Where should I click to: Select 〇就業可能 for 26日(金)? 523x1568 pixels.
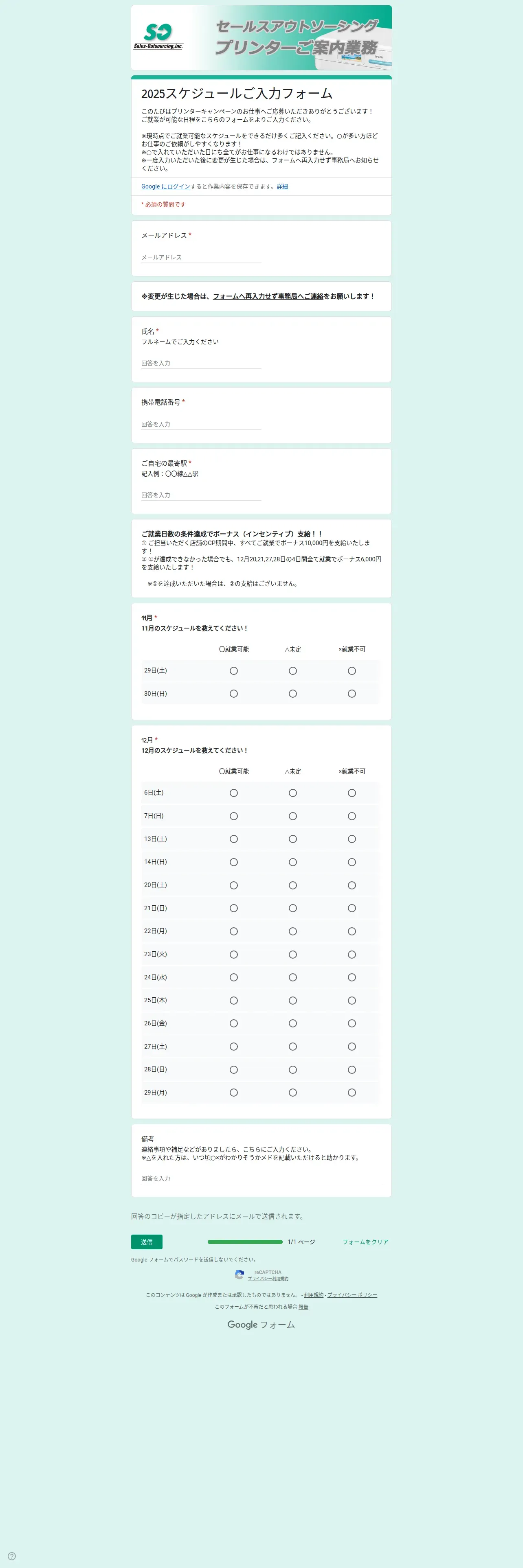click(234, 1023)
